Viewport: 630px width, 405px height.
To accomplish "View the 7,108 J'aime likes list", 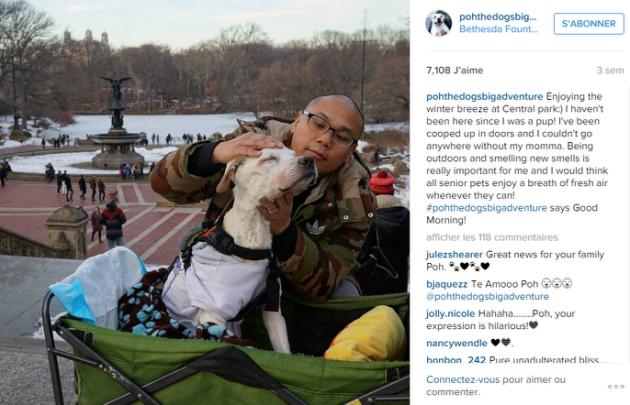I will pyautogui.click(x=454, y=70).
